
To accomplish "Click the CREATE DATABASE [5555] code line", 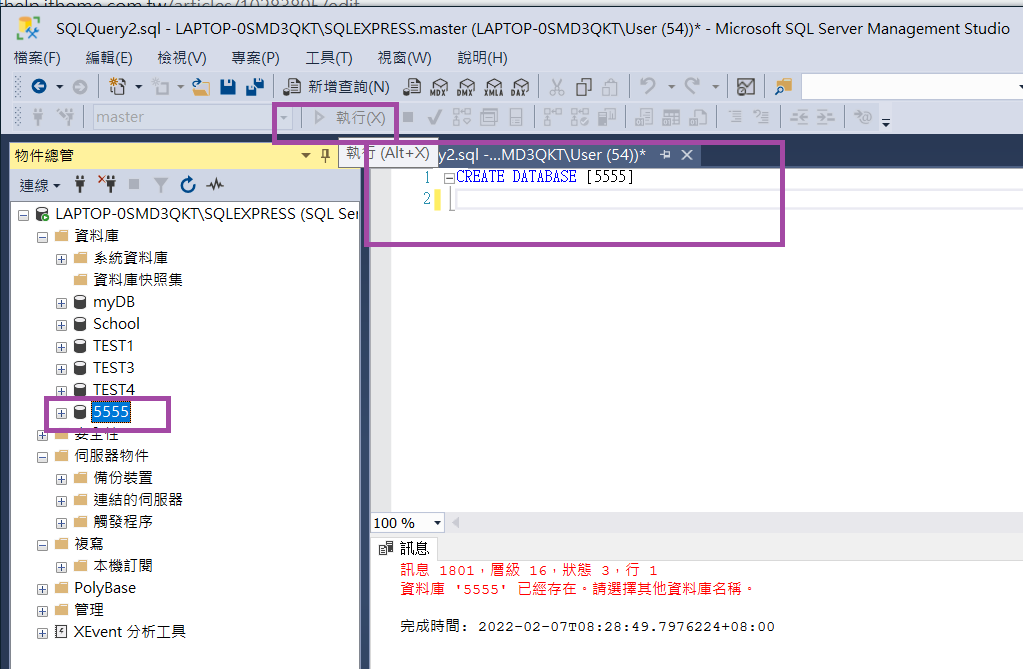I will tap(544, 177).
